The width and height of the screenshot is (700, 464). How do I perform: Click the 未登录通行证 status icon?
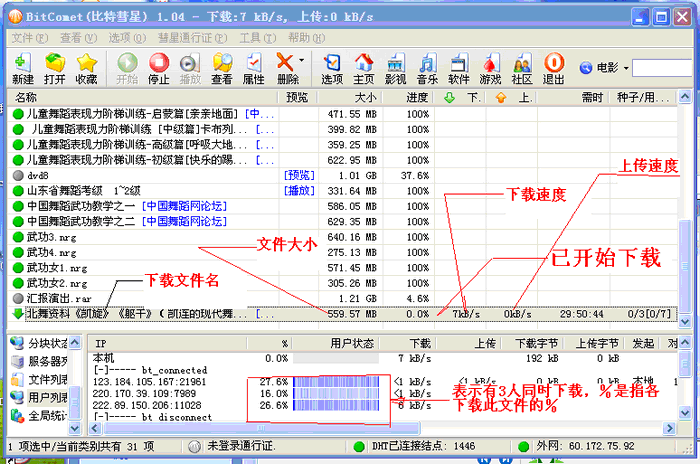(194, 446)
